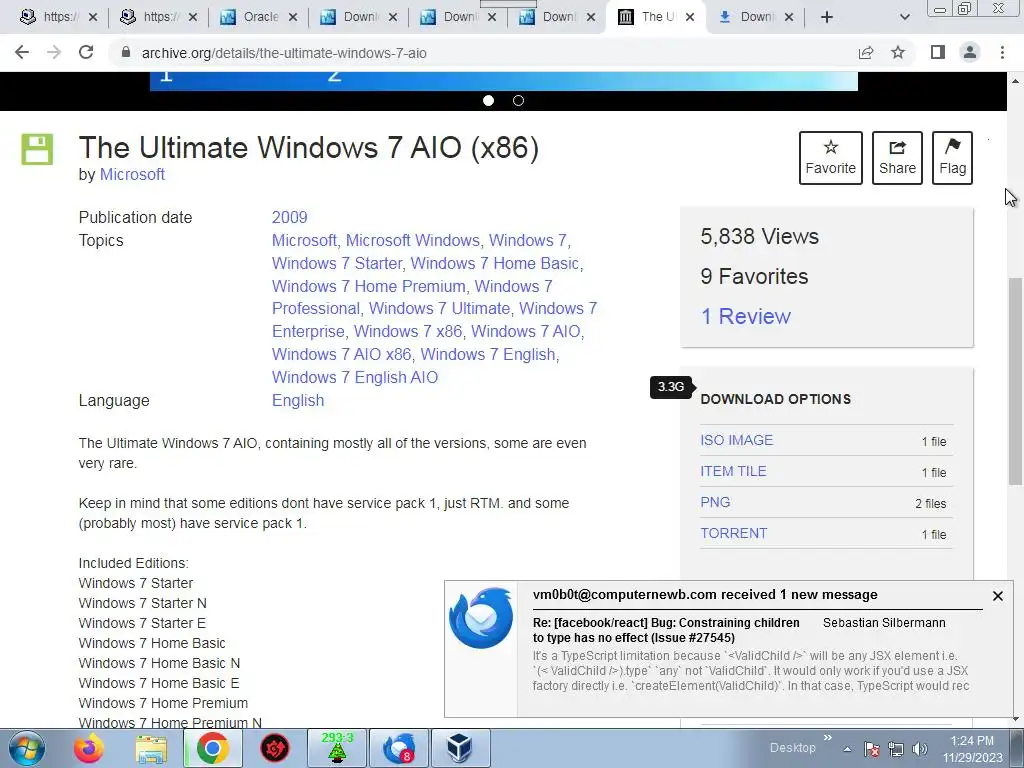
Task: Open the PNG download option
Action: point(715,502)
